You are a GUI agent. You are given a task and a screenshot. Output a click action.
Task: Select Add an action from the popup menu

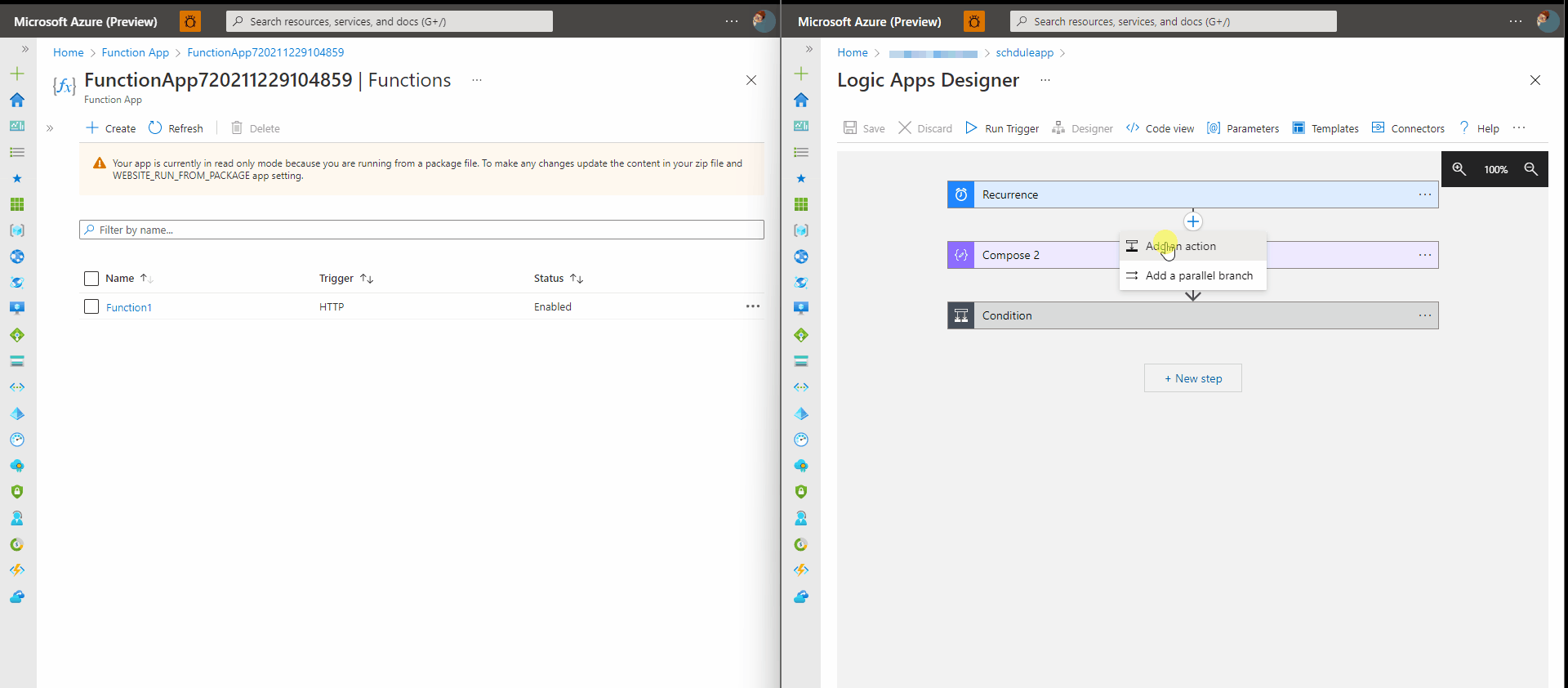[x=1193, y=246]
